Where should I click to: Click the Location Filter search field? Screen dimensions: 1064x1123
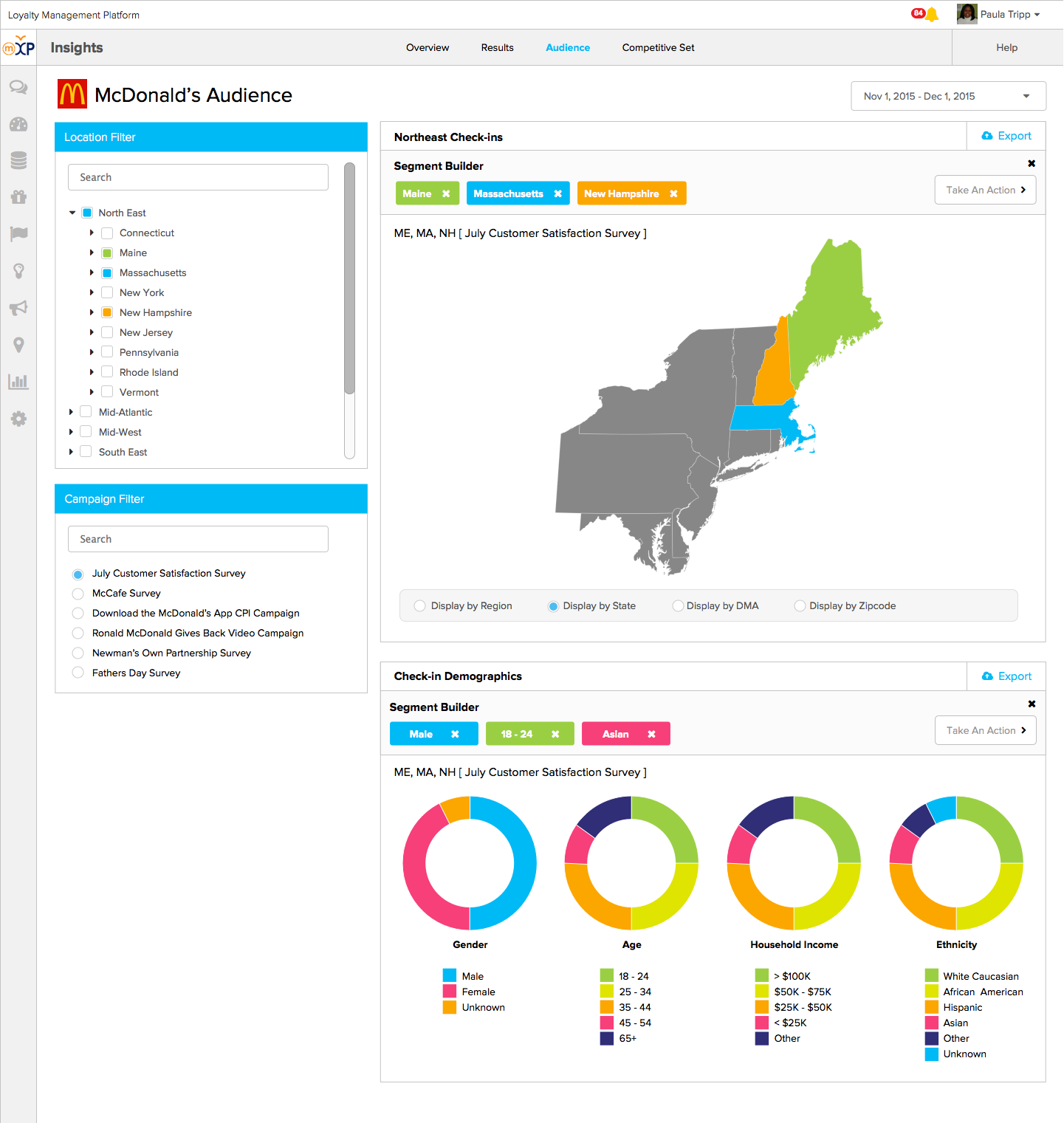[198, 177]
